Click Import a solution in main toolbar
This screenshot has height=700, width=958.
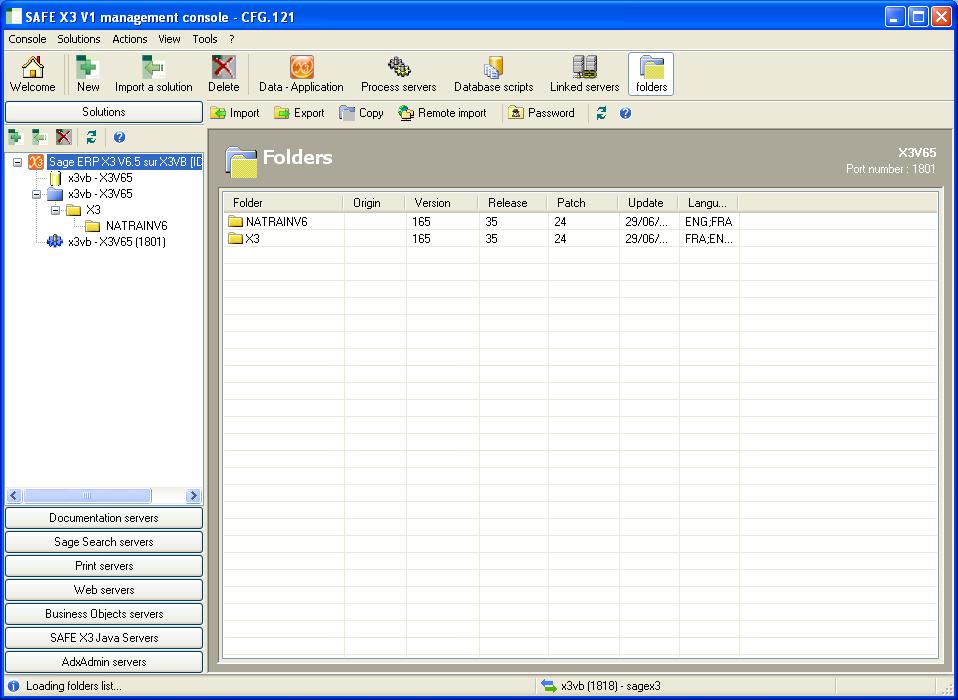tap(153, 74)
